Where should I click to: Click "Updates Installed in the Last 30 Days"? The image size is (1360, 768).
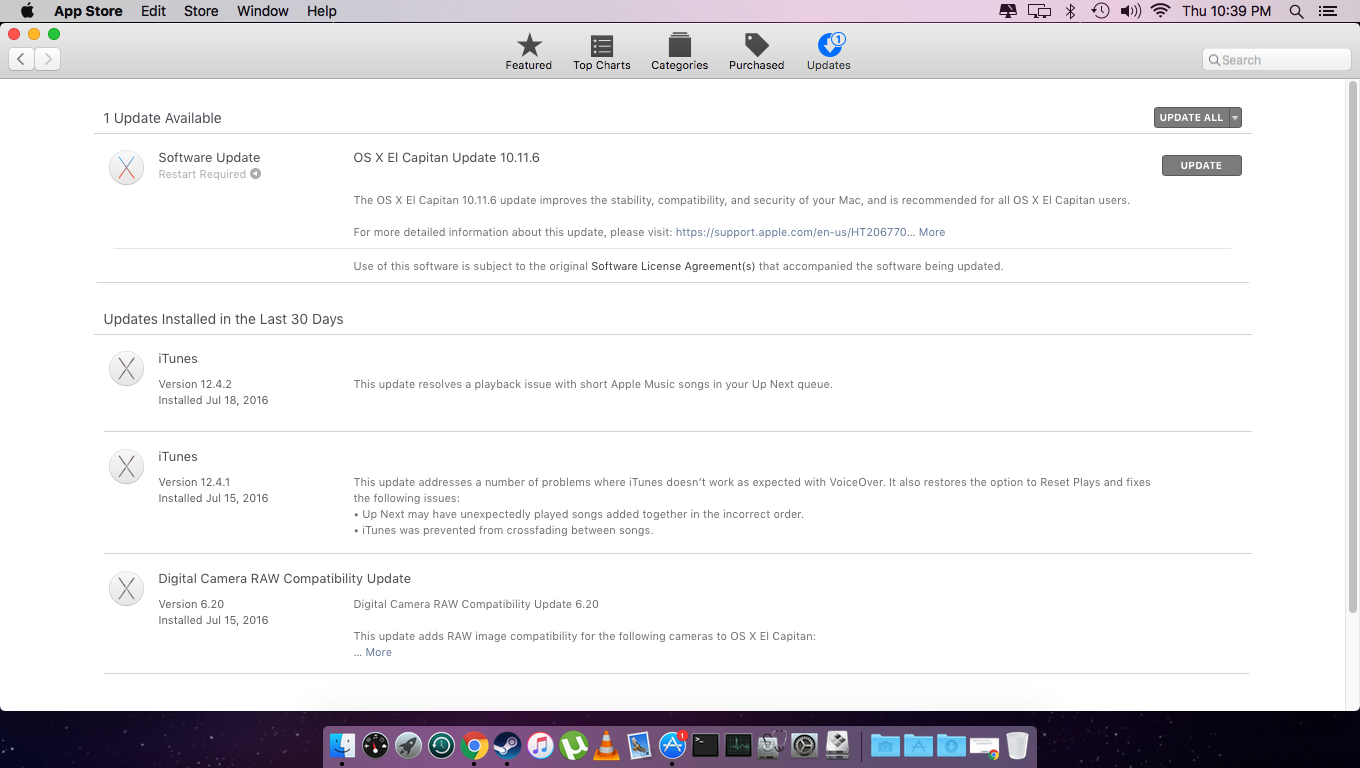pyautogui.click(x=223, y=319)
